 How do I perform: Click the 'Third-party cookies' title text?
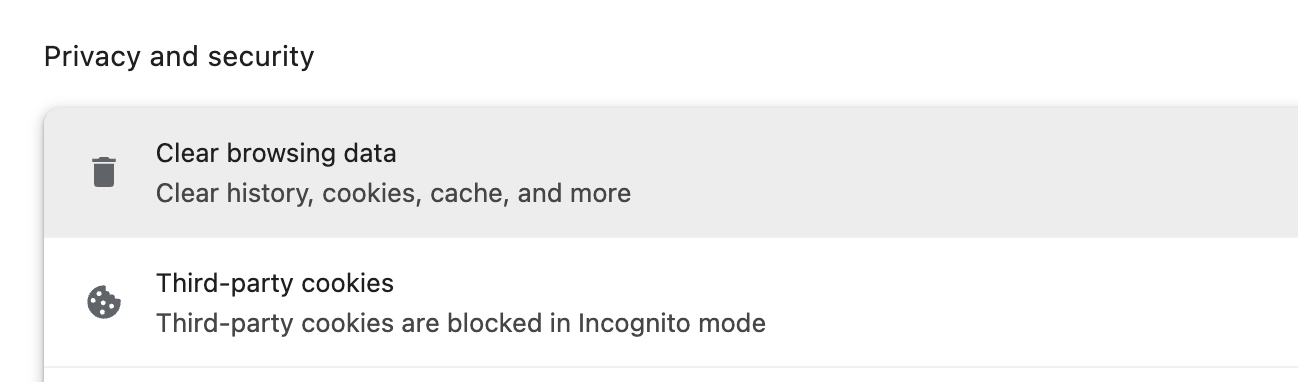(x=275, y=283)
